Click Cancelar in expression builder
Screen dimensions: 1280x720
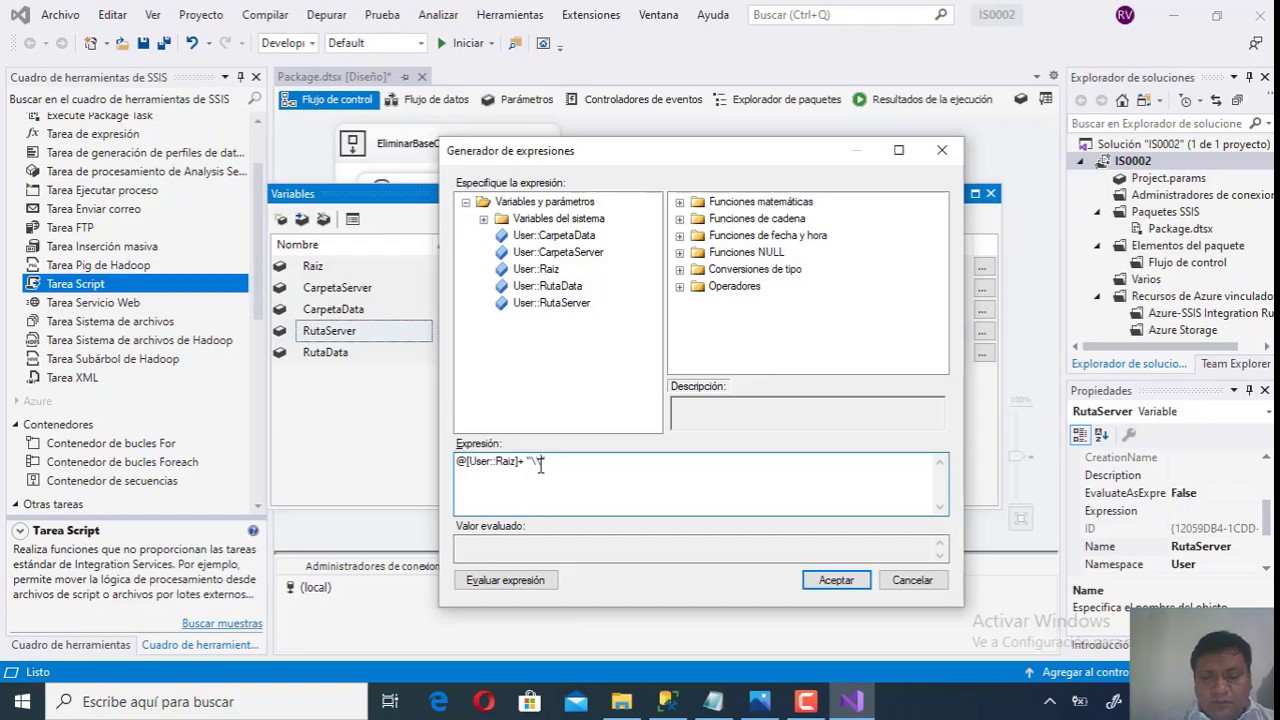[x=912, y=580]
